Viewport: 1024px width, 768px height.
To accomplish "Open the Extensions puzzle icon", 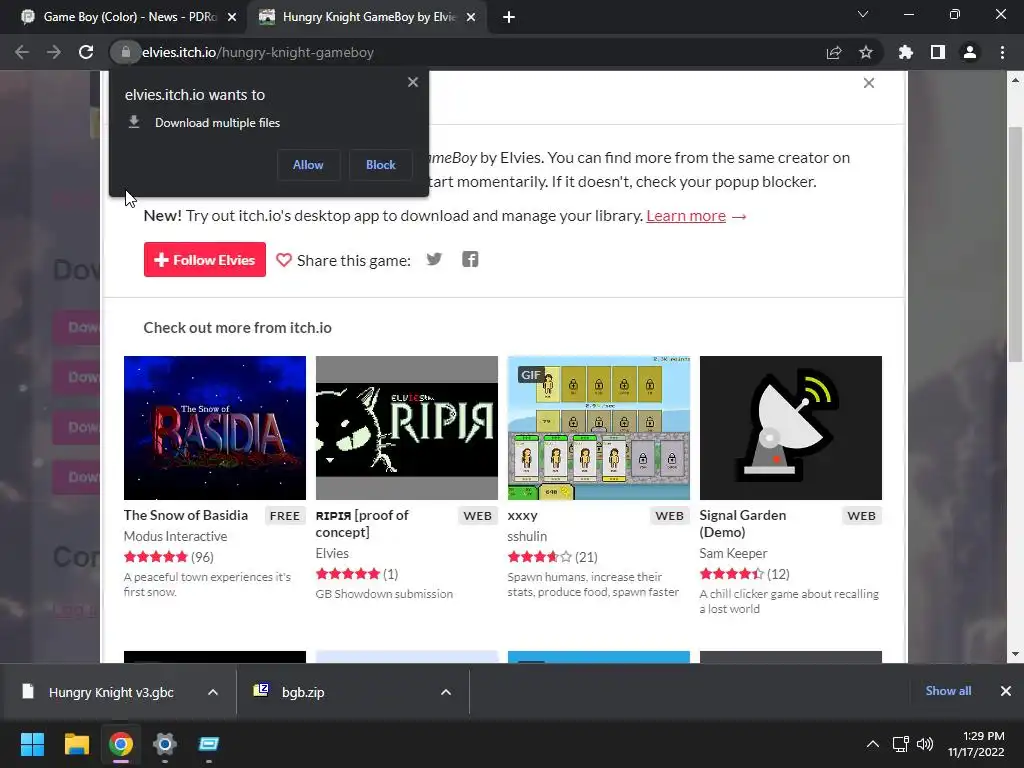I will point(905,52).
